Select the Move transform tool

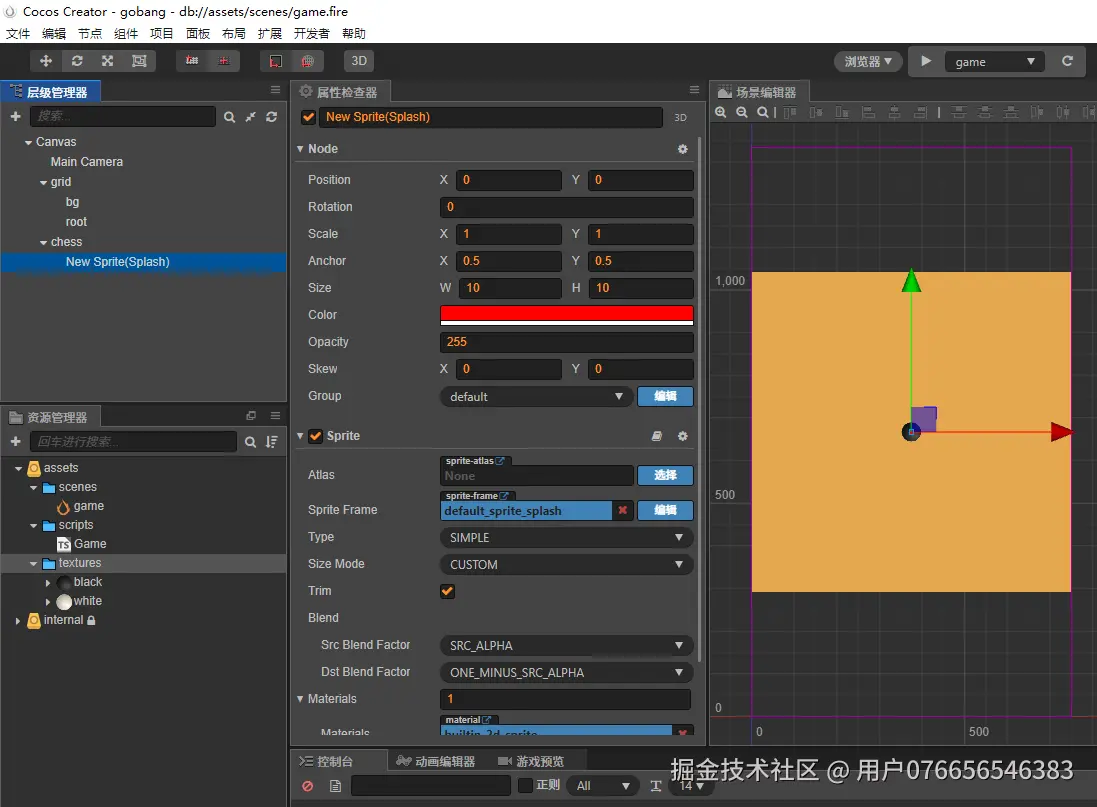[x=45, y=61]
